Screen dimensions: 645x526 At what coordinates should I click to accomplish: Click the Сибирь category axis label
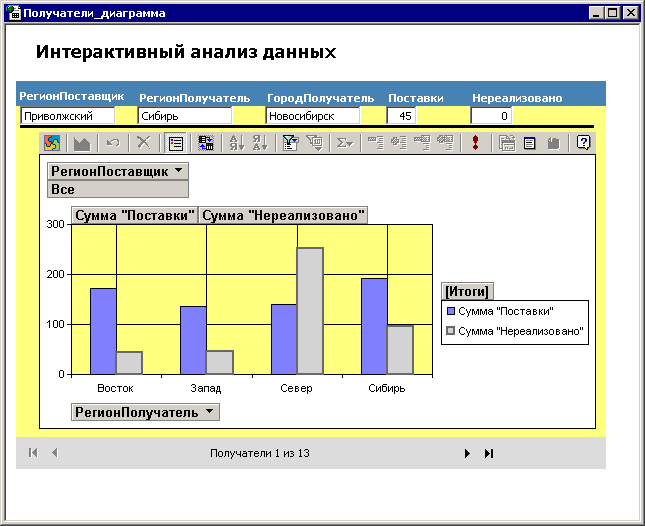[387, 388]
